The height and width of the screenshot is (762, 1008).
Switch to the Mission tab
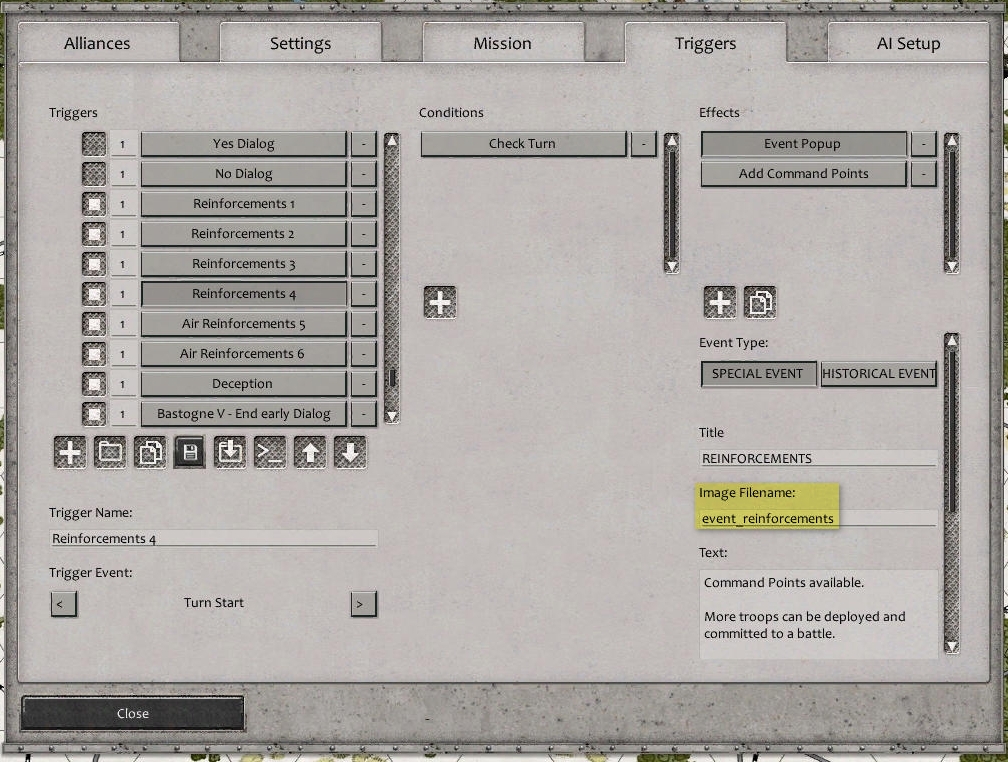coord(503,43)
